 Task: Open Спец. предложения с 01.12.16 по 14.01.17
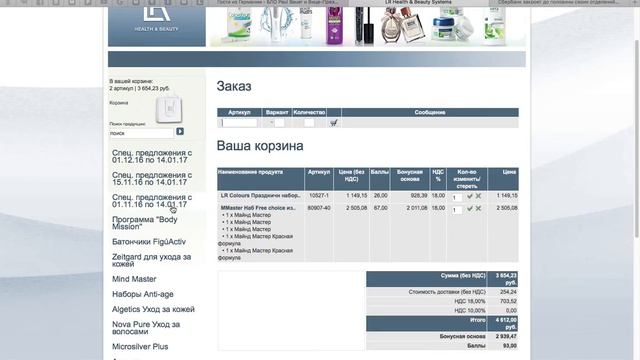(x=152, y=157)
